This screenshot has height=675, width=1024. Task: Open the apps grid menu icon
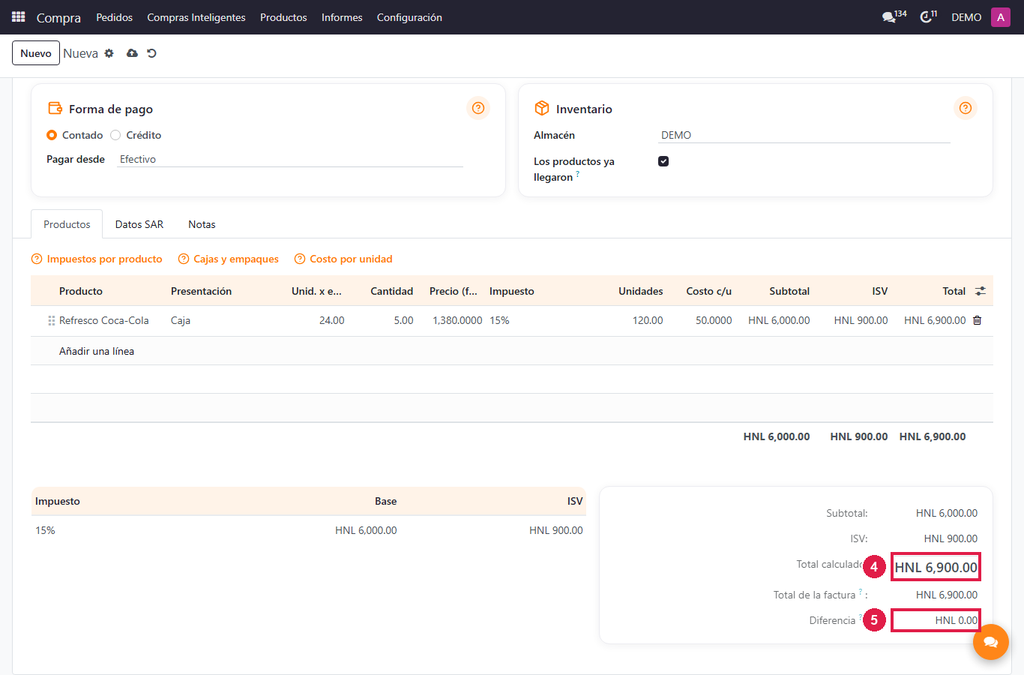(18, 17)
